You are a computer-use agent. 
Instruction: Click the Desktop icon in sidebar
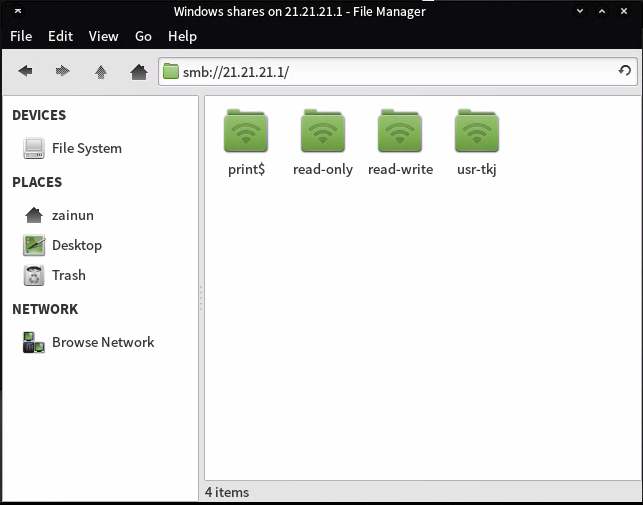point(34,245)
